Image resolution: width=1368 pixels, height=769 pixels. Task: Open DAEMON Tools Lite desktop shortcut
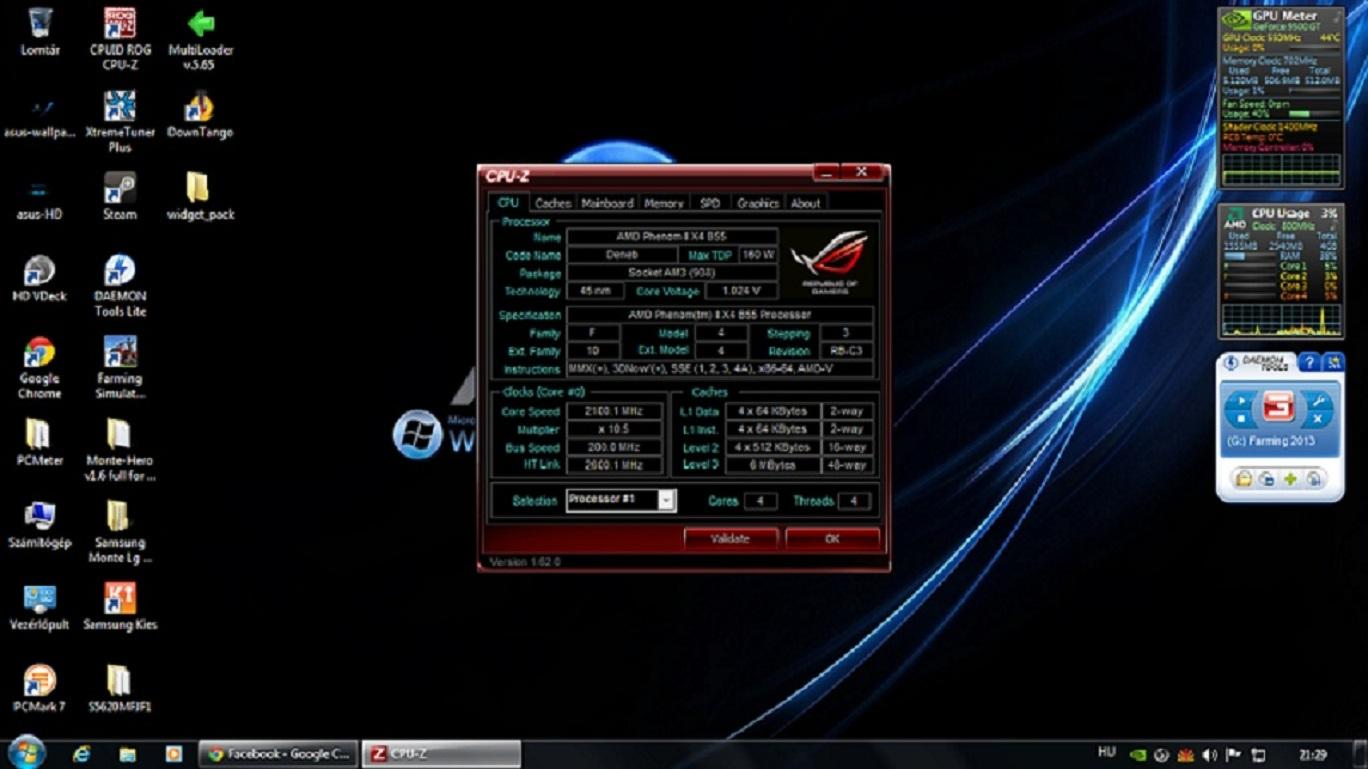point(120,286)
